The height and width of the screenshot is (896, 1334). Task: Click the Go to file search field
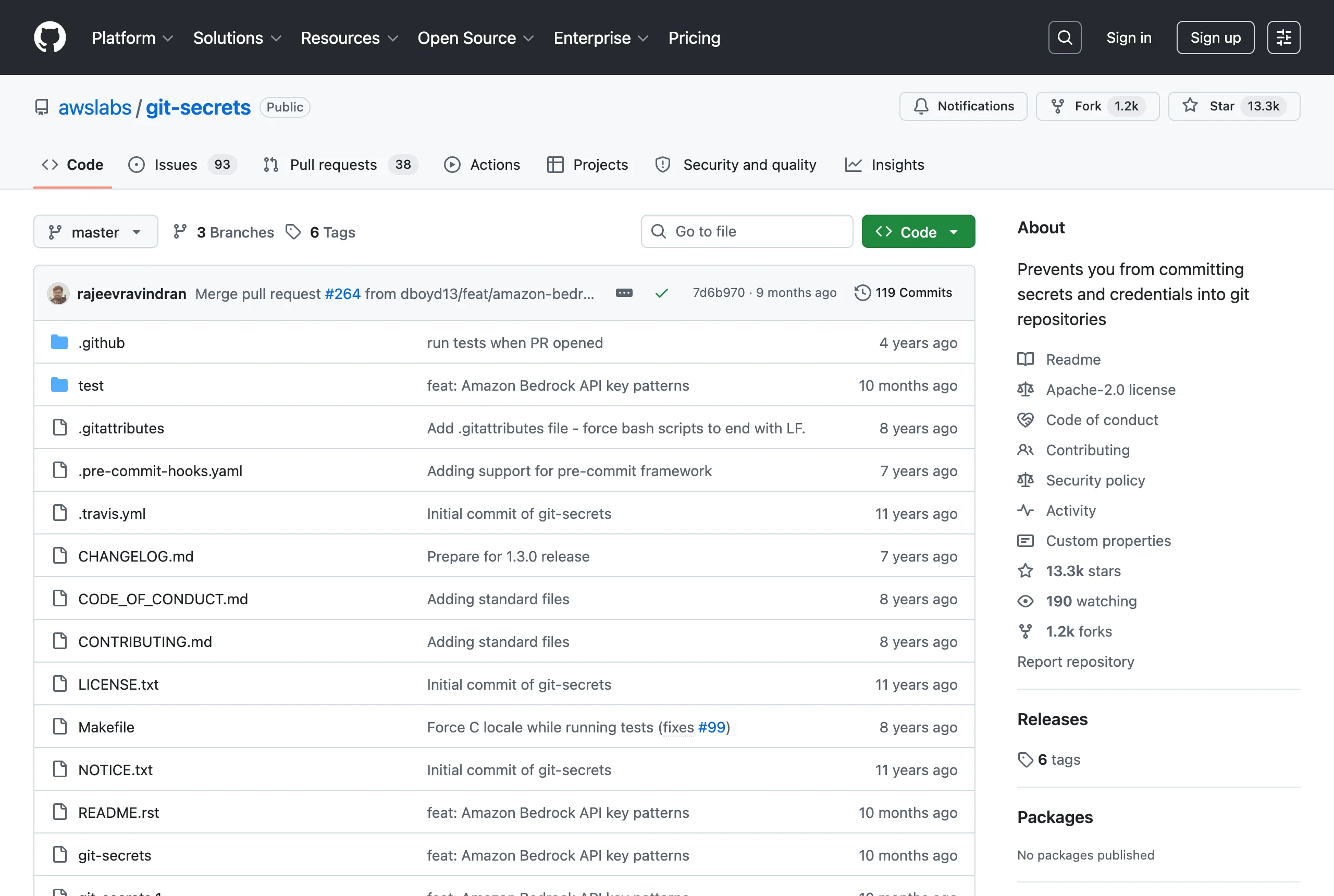point(746,231)
